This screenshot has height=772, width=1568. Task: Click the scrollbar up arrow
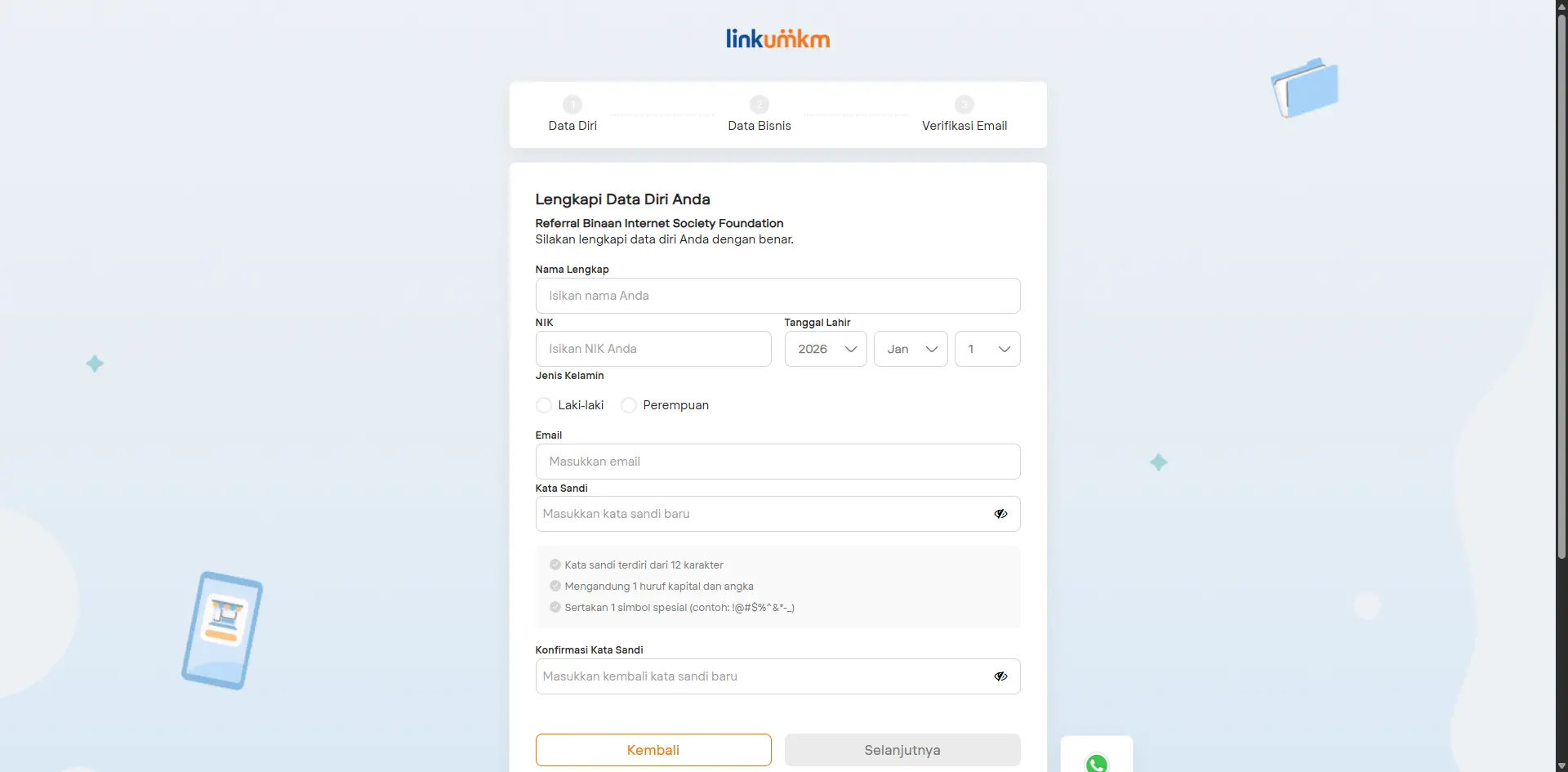(1561, 6)
